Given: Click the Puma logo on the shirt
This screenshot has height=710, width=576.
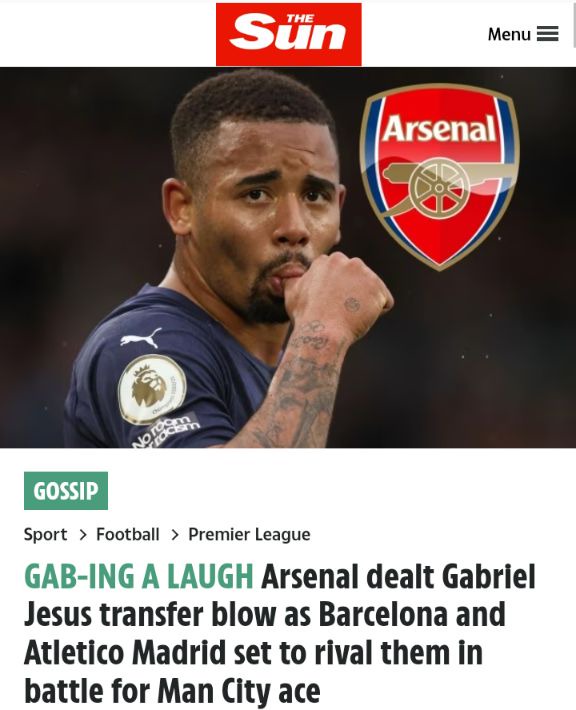Looking at the screenshot, I should coord(141,338).
